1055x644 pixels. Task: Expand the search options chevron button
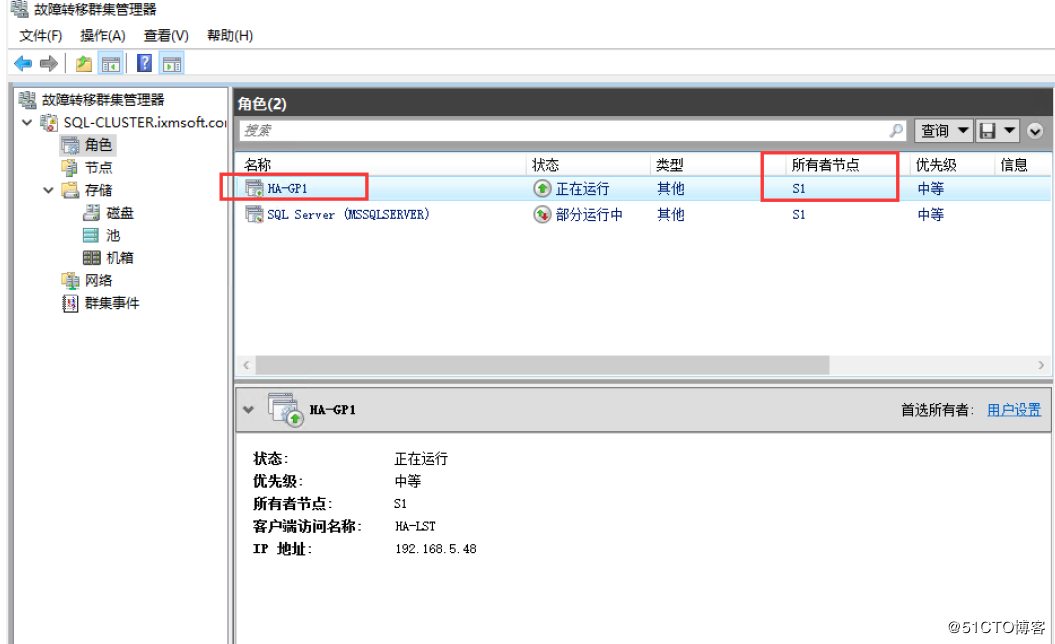[1035, 131]
